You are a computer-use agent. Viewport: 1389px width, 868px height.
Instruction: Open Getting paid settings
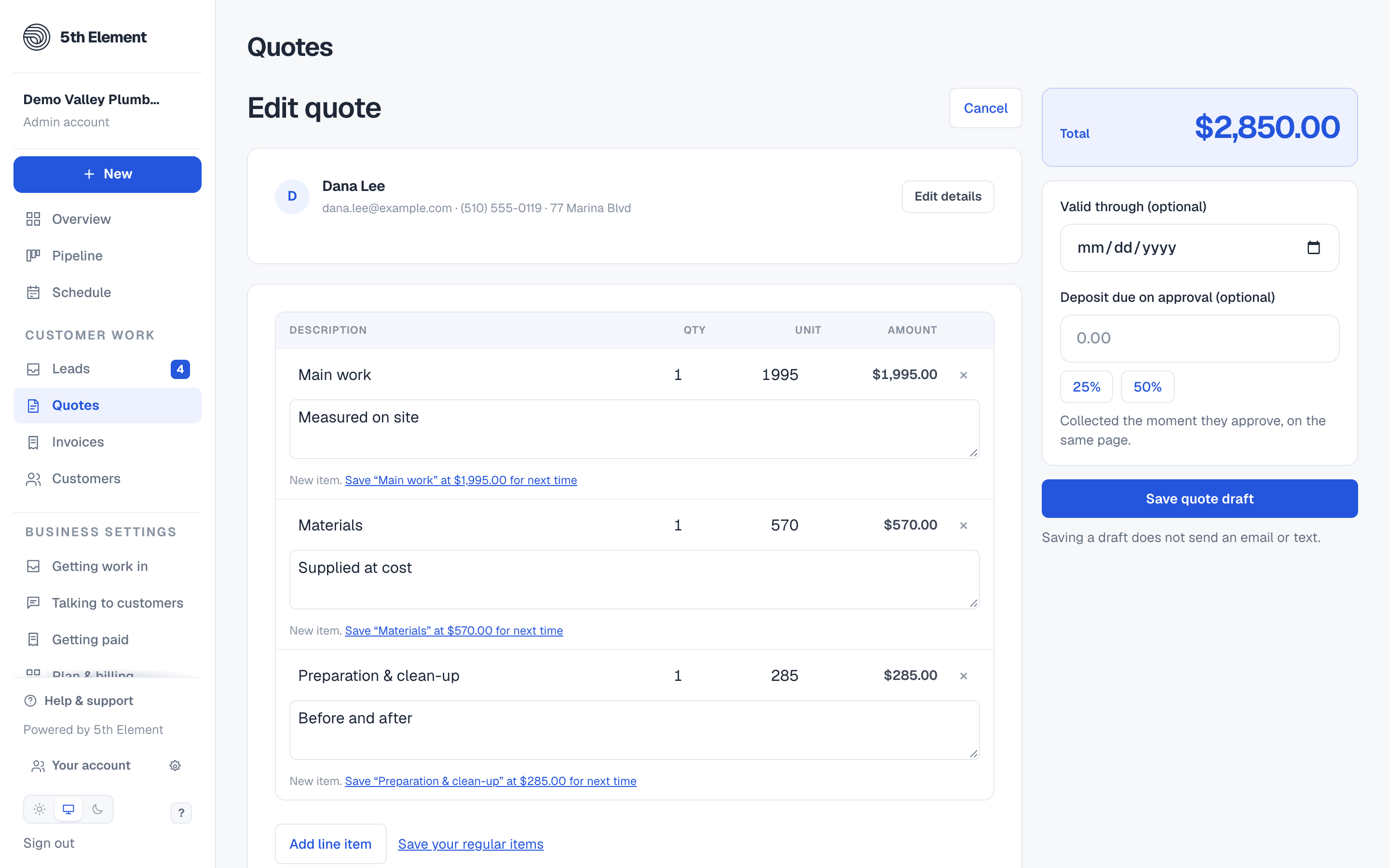coord(108,640)
